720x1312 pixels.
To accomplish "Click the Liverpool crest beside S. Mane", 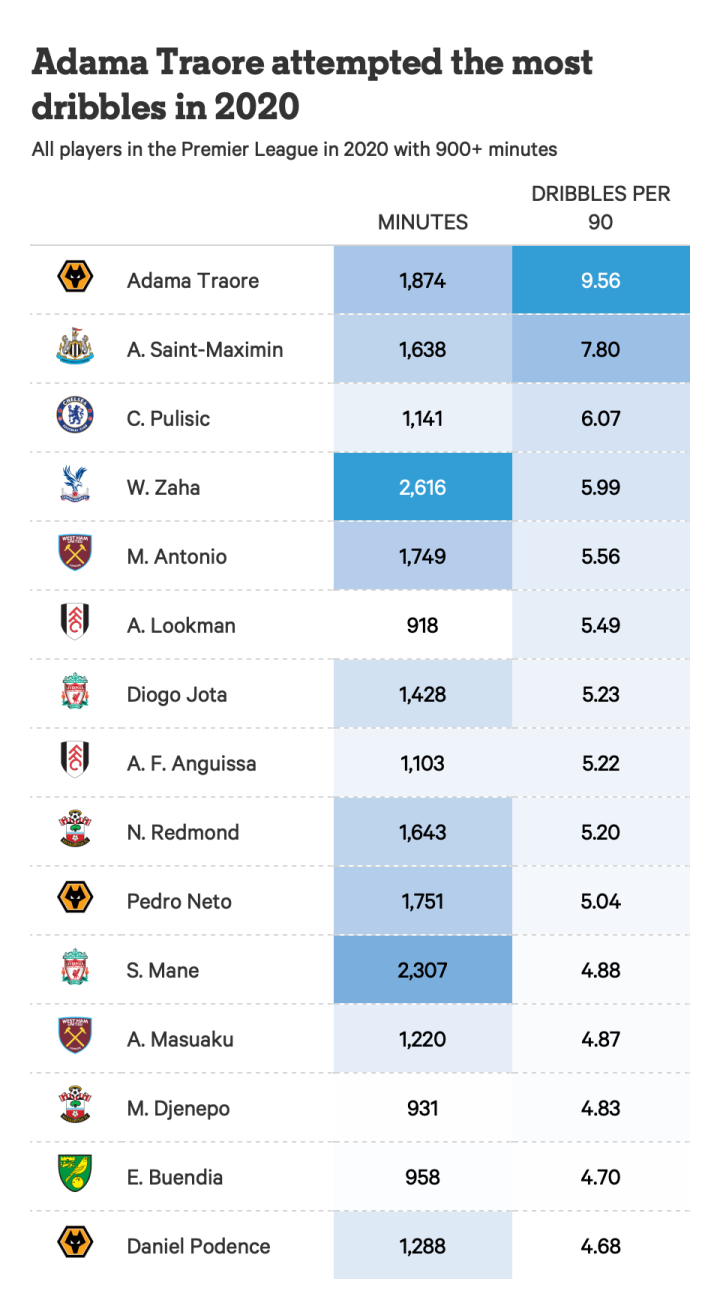I will [x=75, y=969].
